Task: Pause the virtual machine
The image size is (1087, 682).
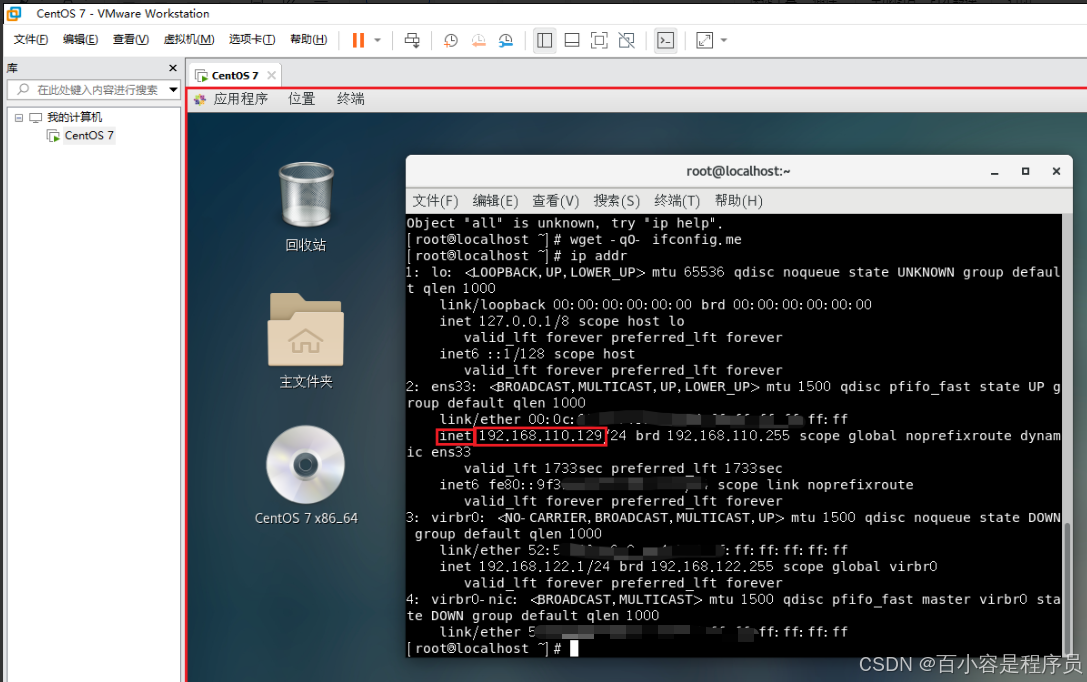Action: (358, 40)
